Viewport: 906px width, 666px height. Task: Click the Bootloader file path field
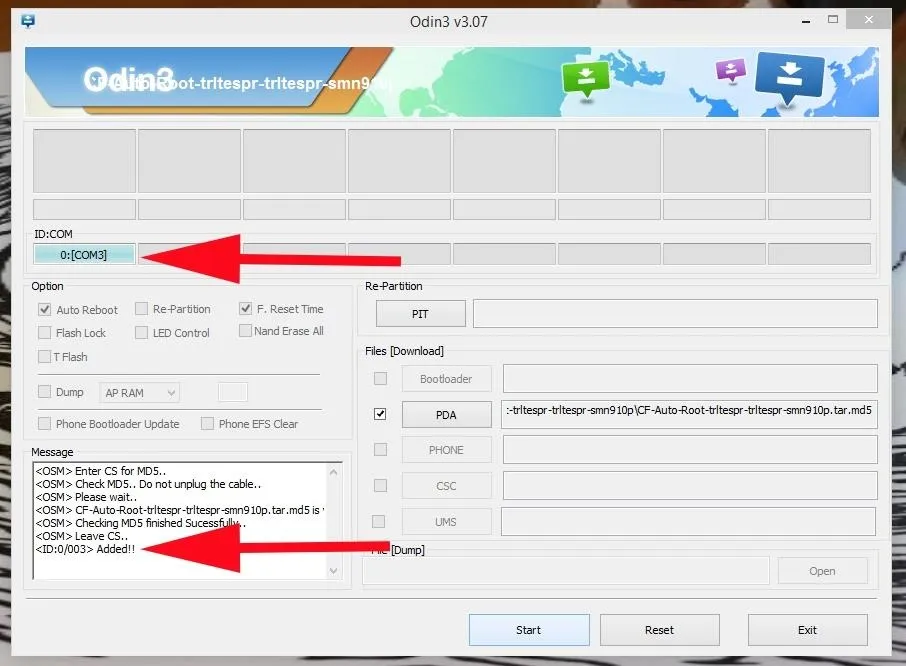(x=690, y=379)
